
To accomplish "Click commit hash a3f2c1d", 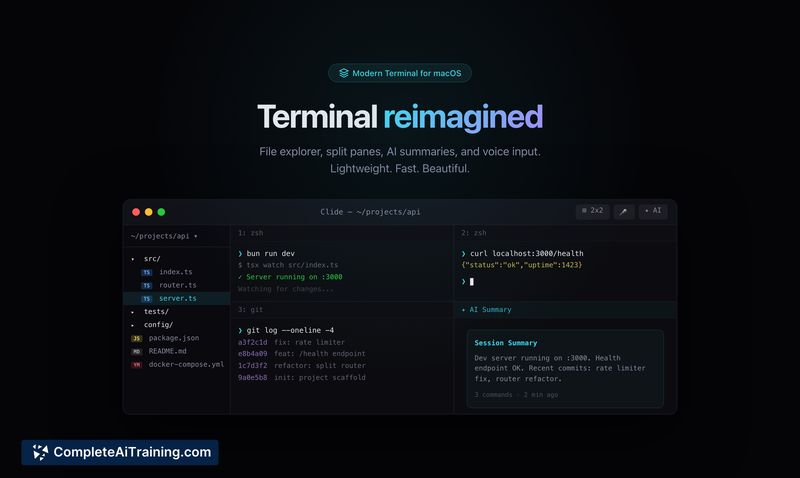I will [253, 342].
